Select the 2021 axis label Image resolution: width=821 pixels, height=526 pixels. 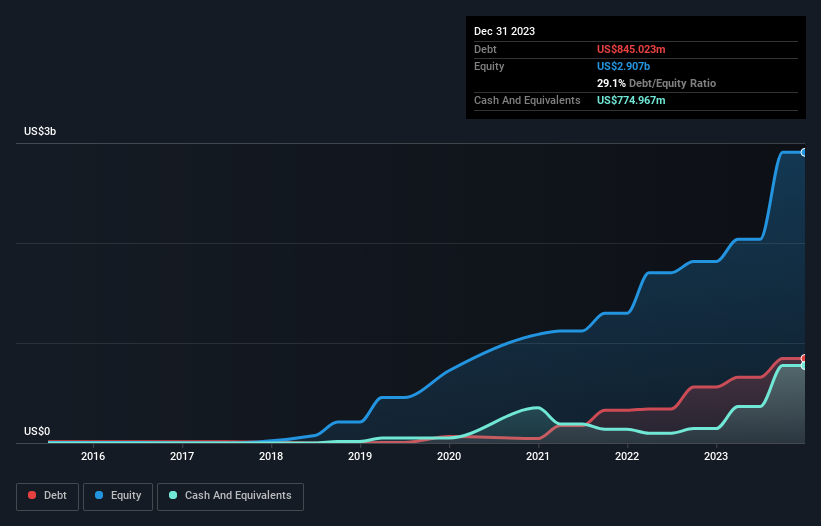point(538,456)
